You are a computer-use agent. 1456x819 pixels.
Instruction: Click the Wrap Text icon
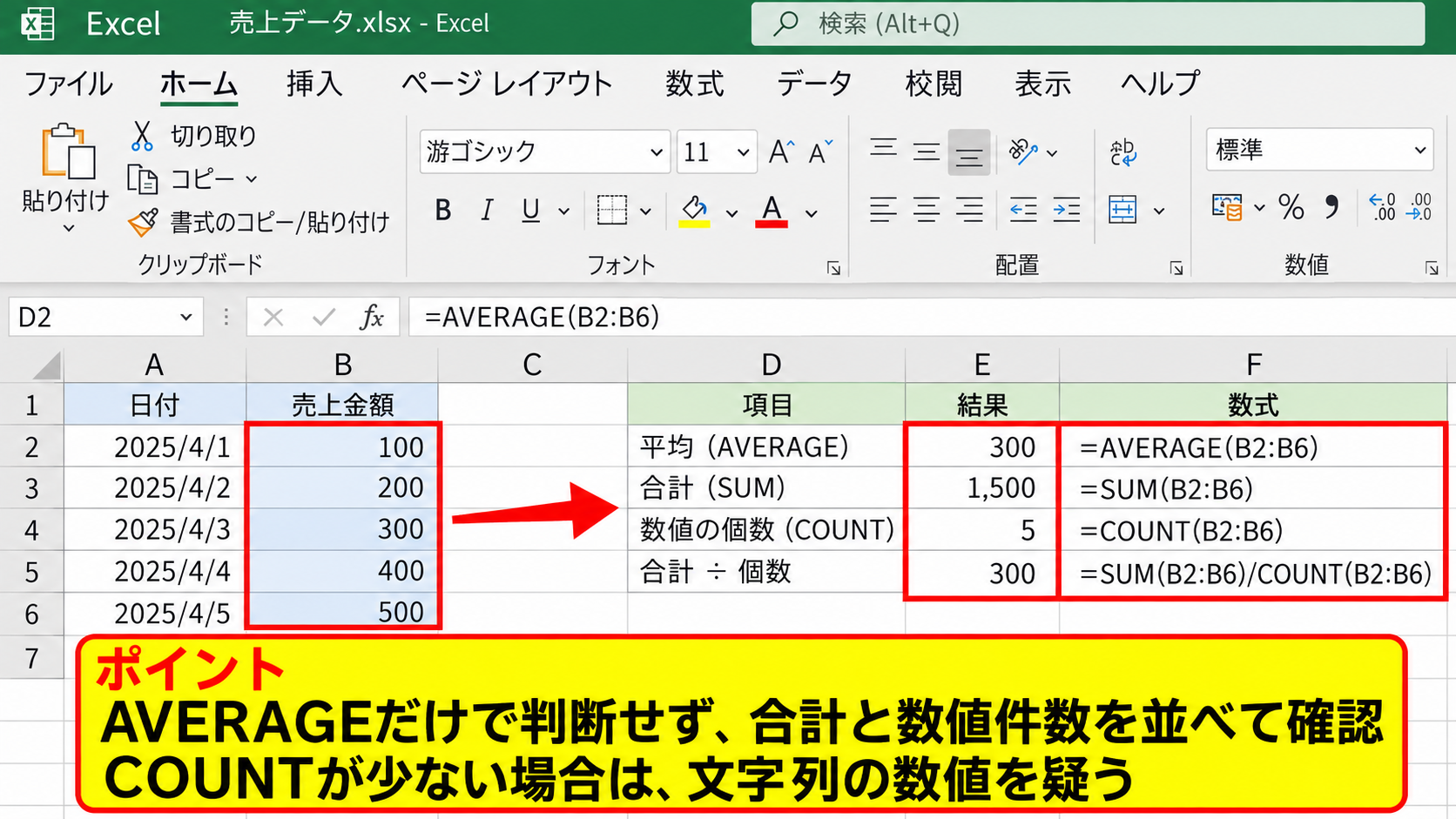[x=1122, y=152]
